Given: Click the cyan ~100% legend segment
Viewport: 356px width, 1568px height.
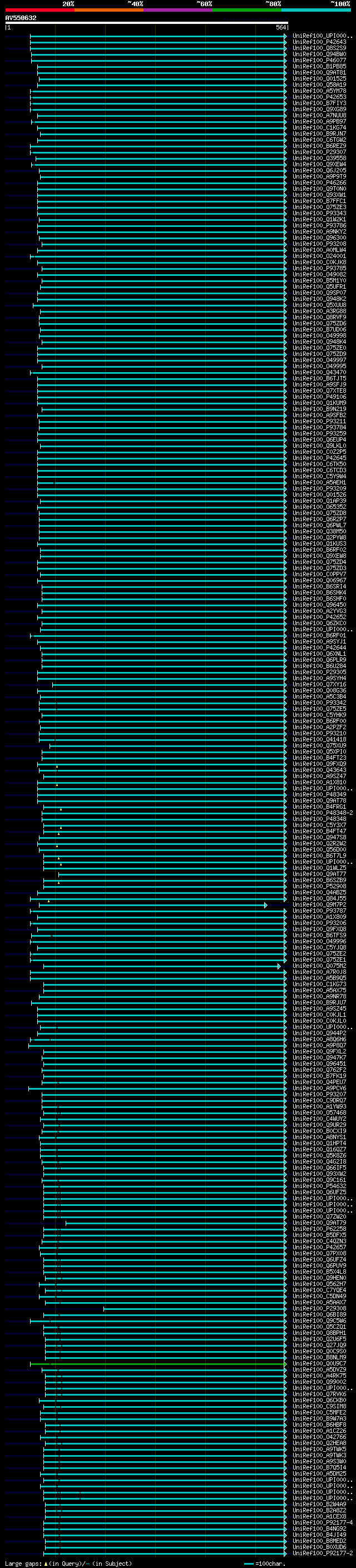Looking at the screenshot, I should [317, 11].
